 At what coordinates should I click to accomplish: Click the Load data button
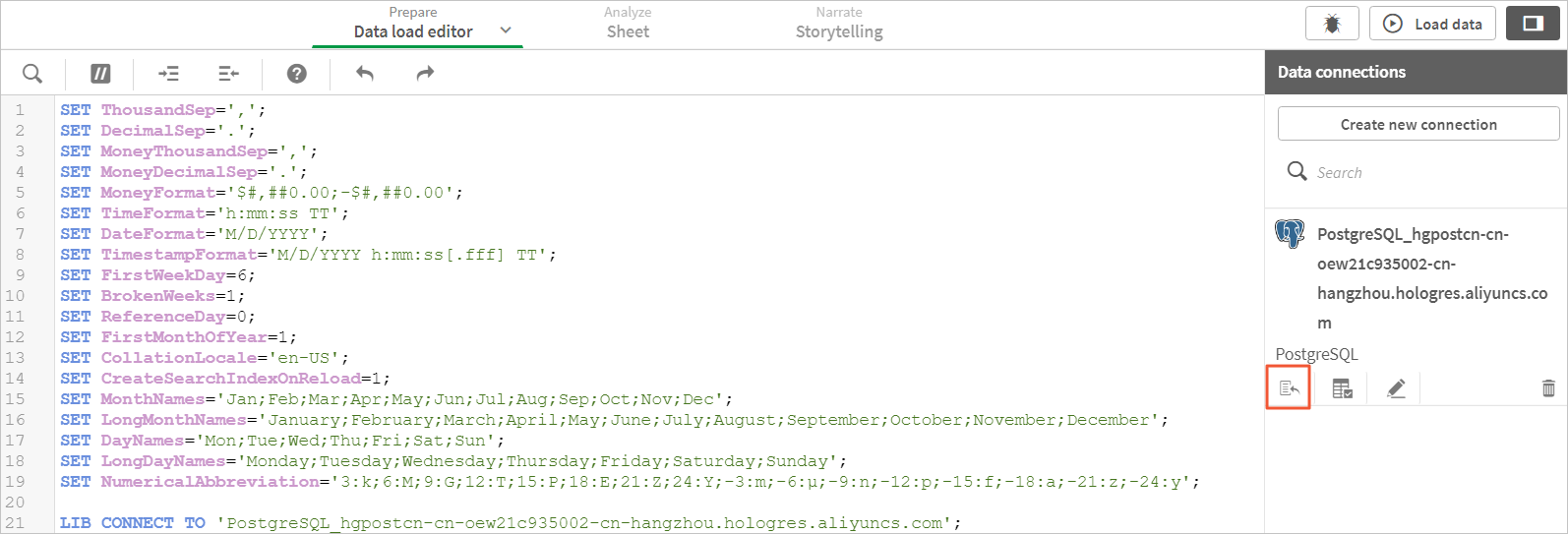(1433, 24)
